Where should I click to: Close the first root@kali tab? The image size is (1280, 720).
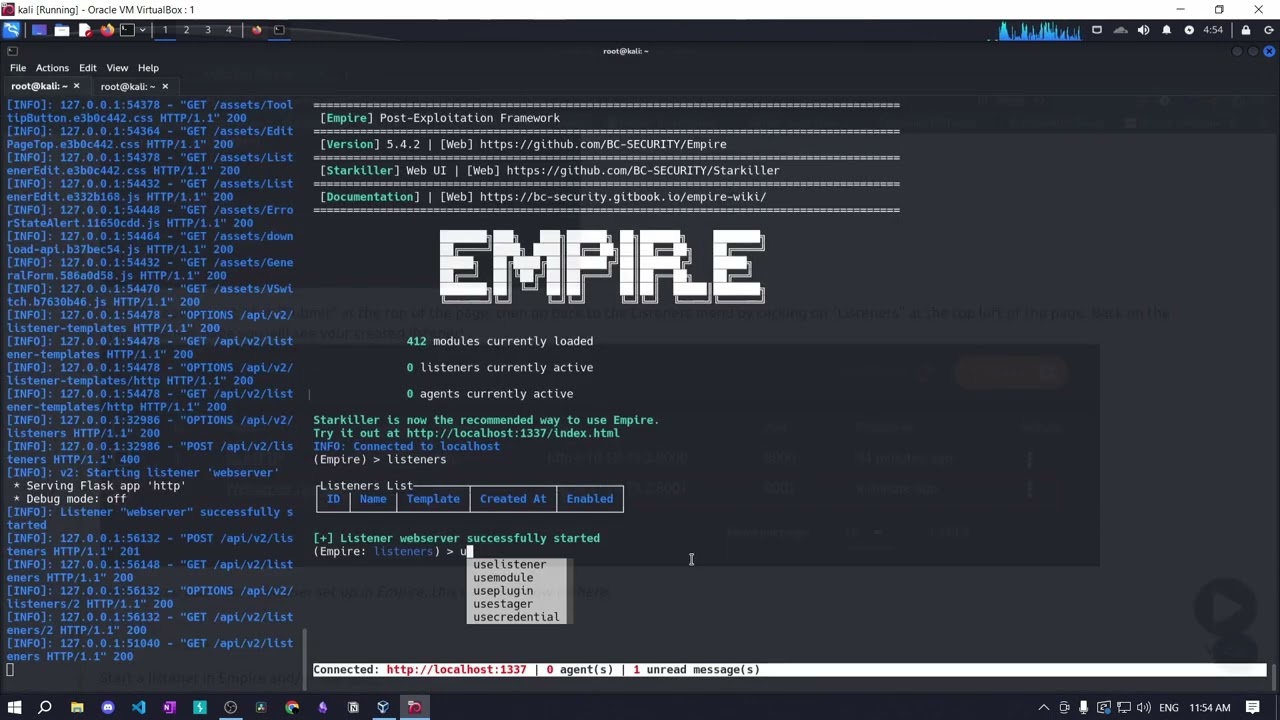(76, 86)
